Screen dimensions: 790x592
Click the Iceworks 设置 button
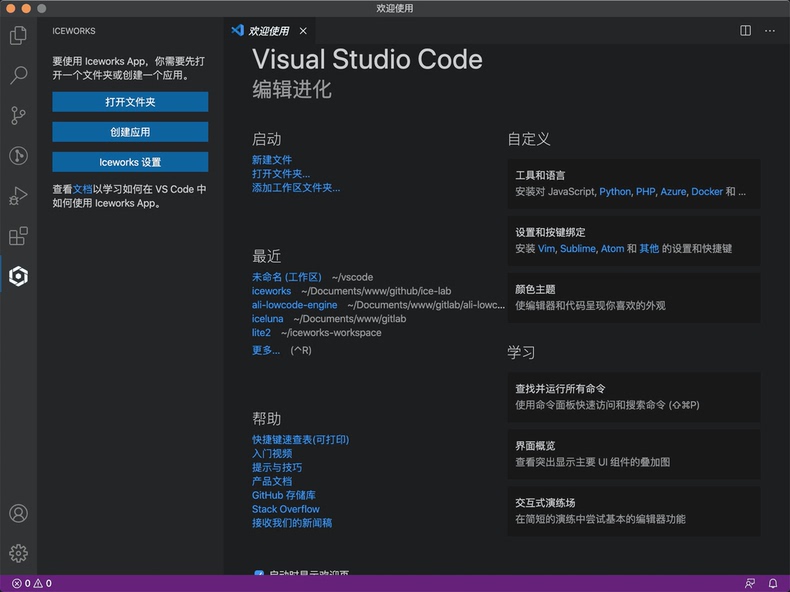(130, 162)
